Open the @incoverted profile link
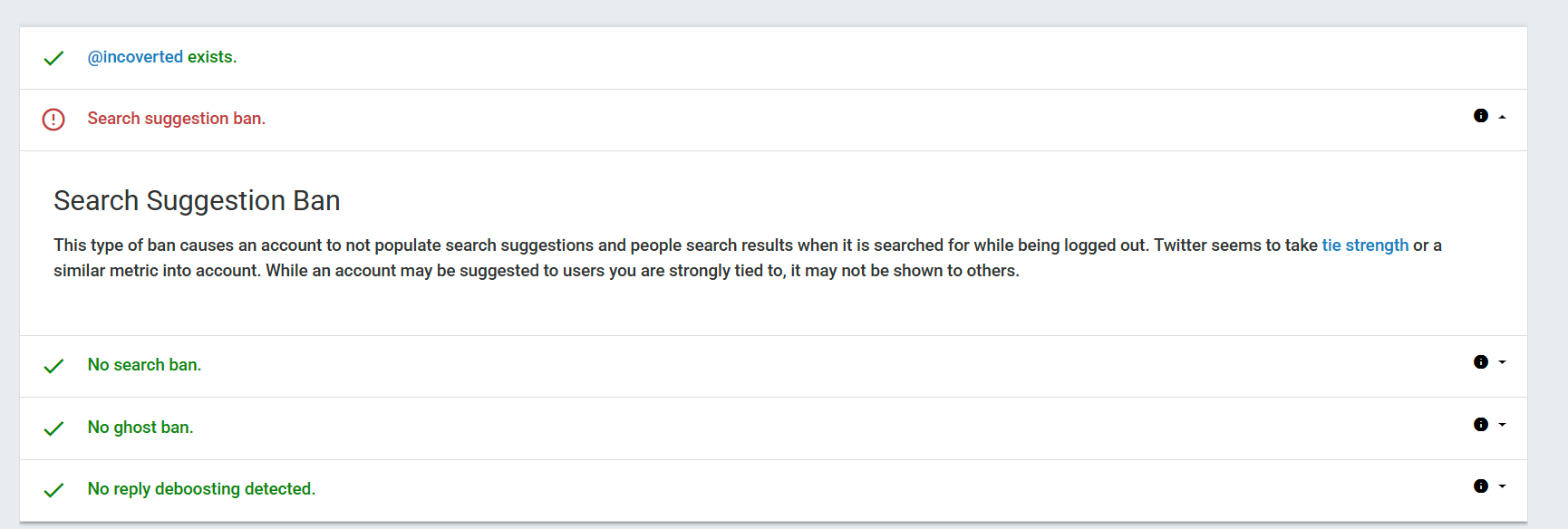The height and width of the screenshot is (529, 1568). 135,57
